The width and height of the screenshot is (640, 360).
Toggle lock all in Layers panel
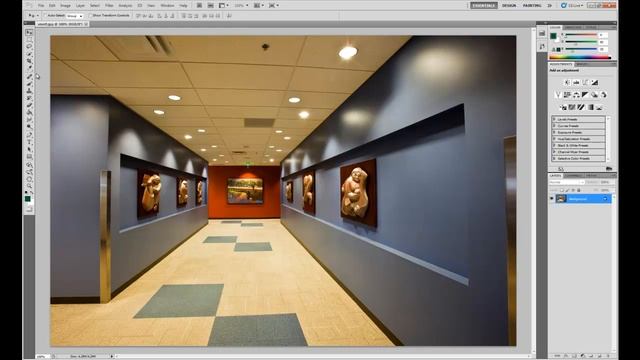[579, 190]
